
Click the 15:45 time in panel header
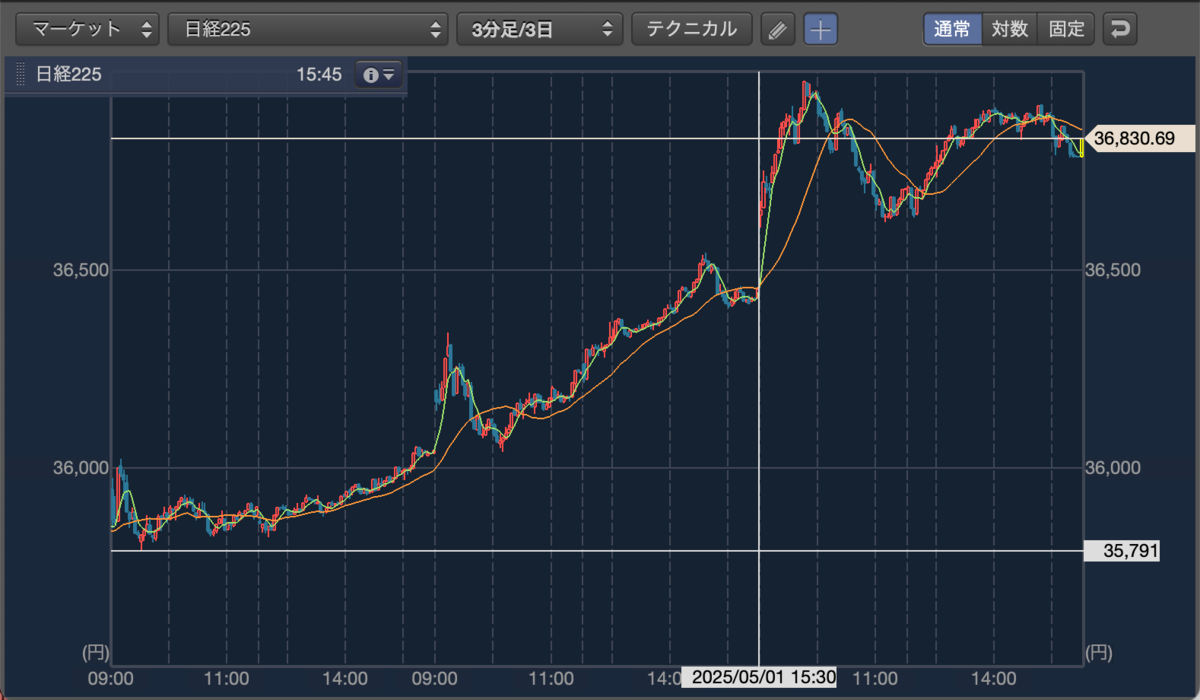click(319, 75)
